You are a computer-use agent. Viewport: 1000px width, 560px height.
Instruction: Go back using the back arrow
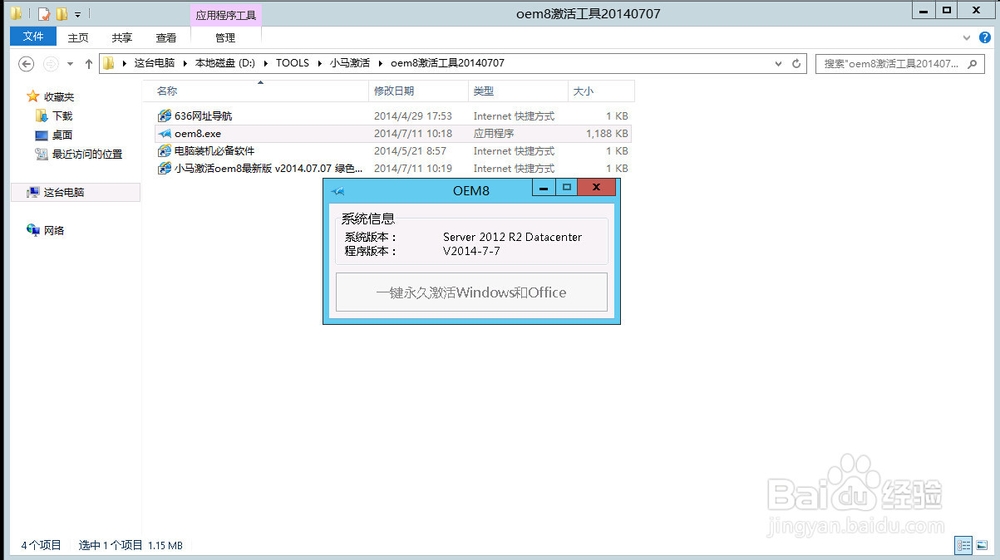tap(26, 64)
